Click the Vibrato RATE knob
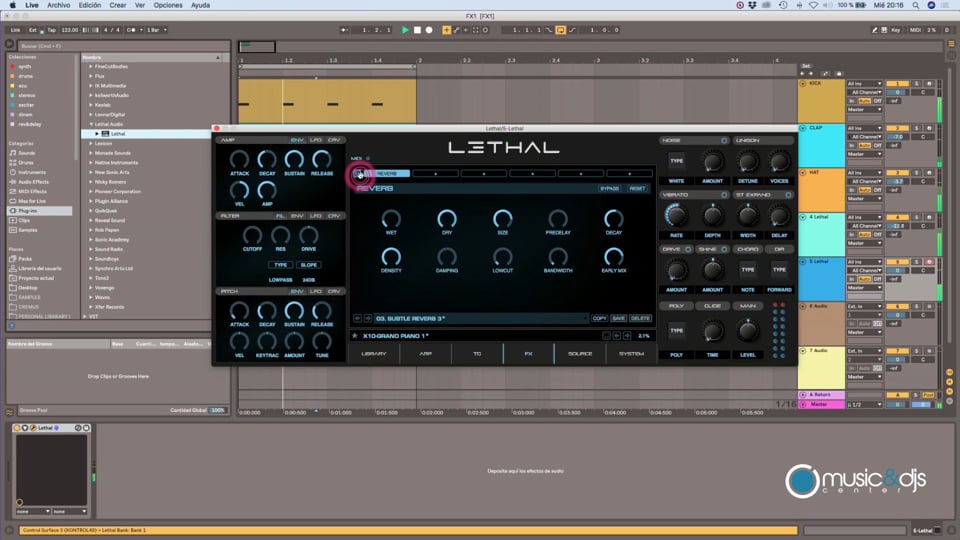The height and width of the screenshot is (540, 960). [x=676, y=216]
